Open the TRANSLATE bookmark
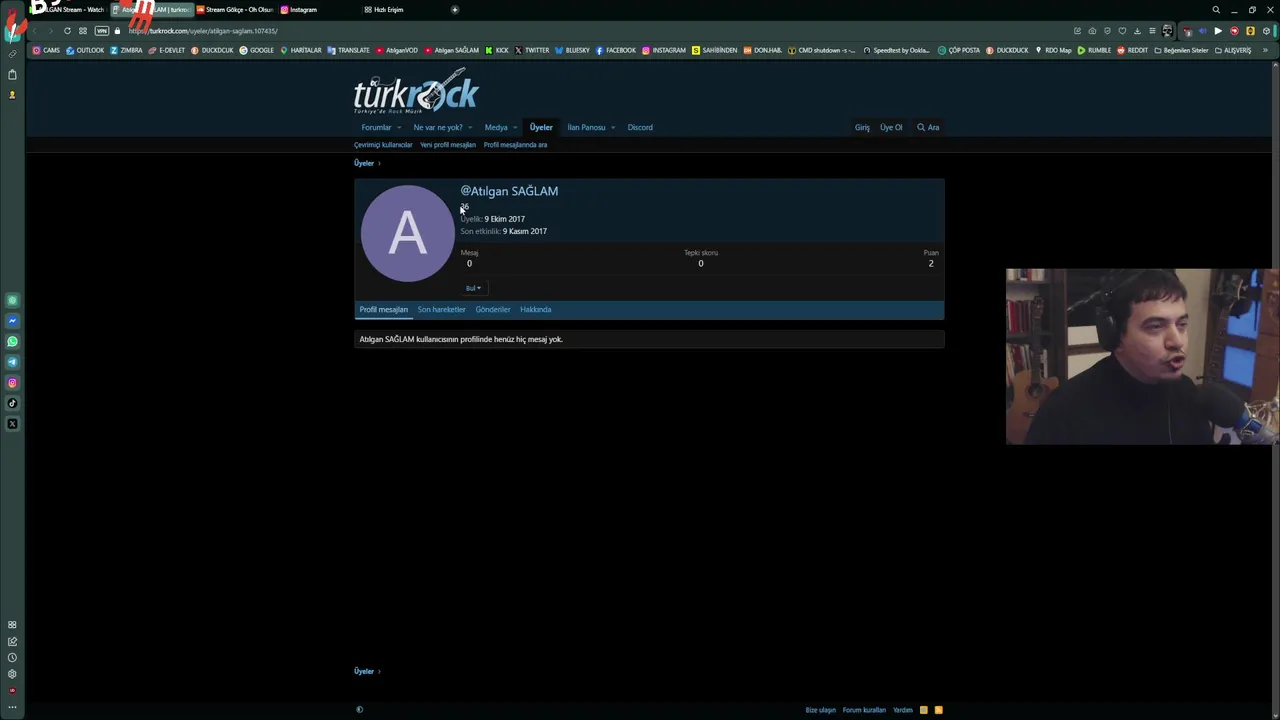 click(x=349, y=50)
